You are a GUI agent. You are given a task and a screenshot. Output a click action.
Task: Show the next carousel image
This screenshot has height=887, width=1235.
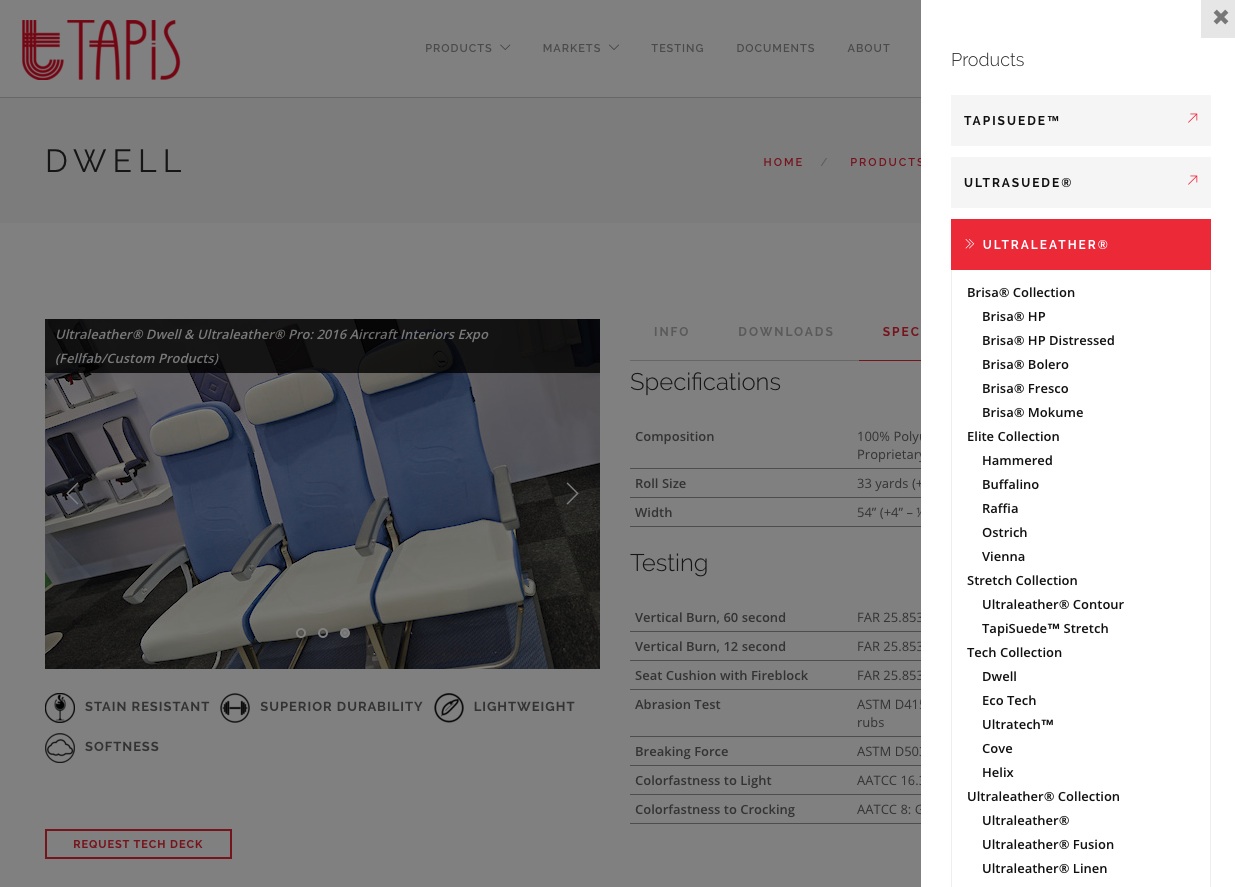[x=572, y=493]
